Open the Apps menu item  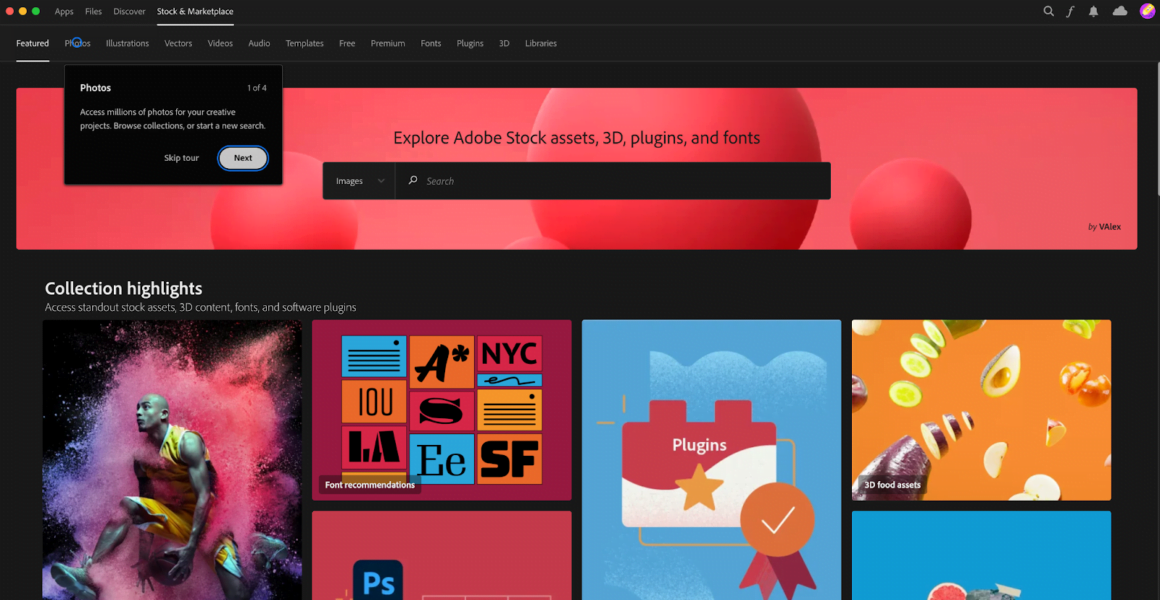[63, 11]
